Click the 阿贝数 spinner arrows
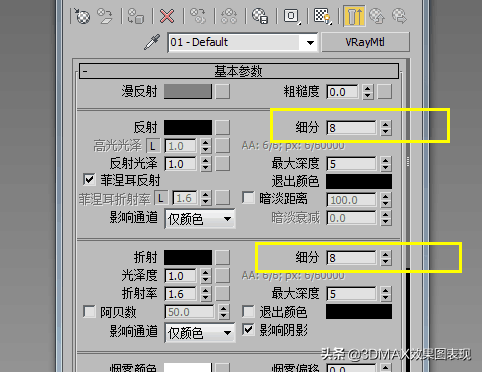The image size is (482, 372). coord(224,312)
